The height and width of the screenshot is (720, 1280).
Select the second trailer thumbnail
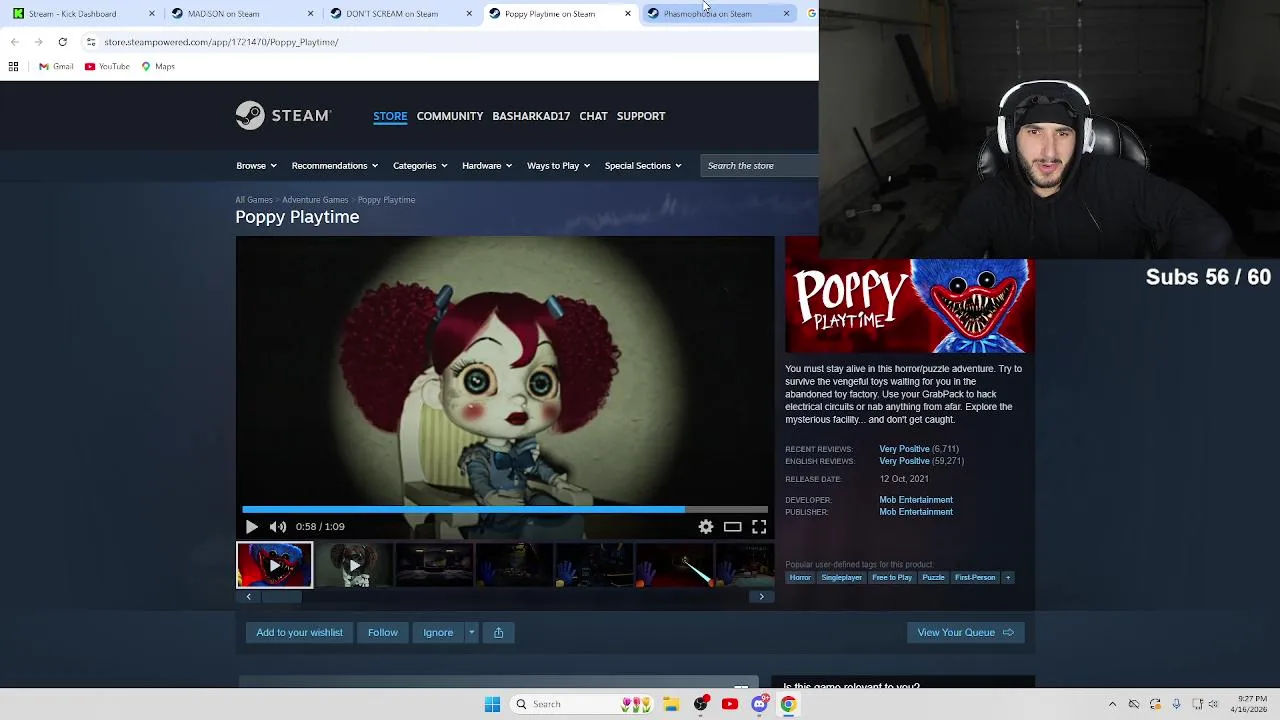354,565
